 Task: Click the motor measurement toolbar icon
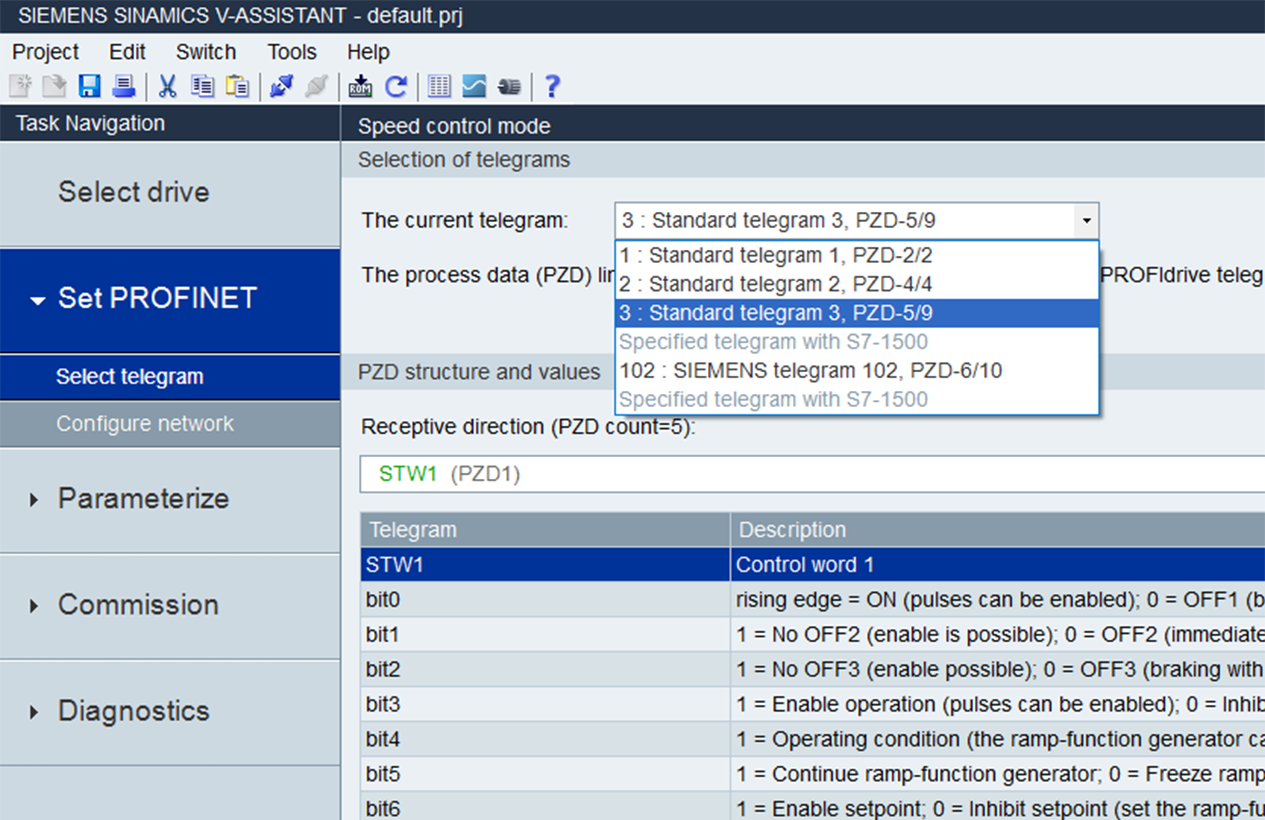click(509, 87)
